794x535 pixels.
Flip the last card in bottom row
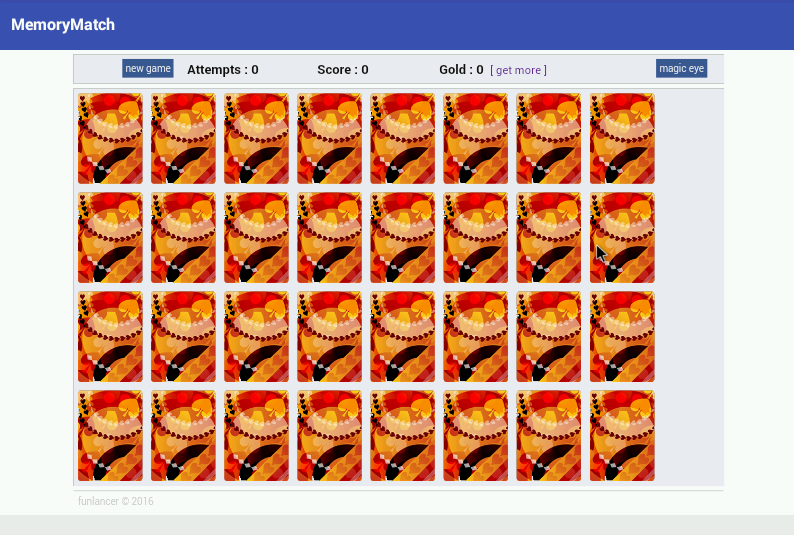point(622,436)
